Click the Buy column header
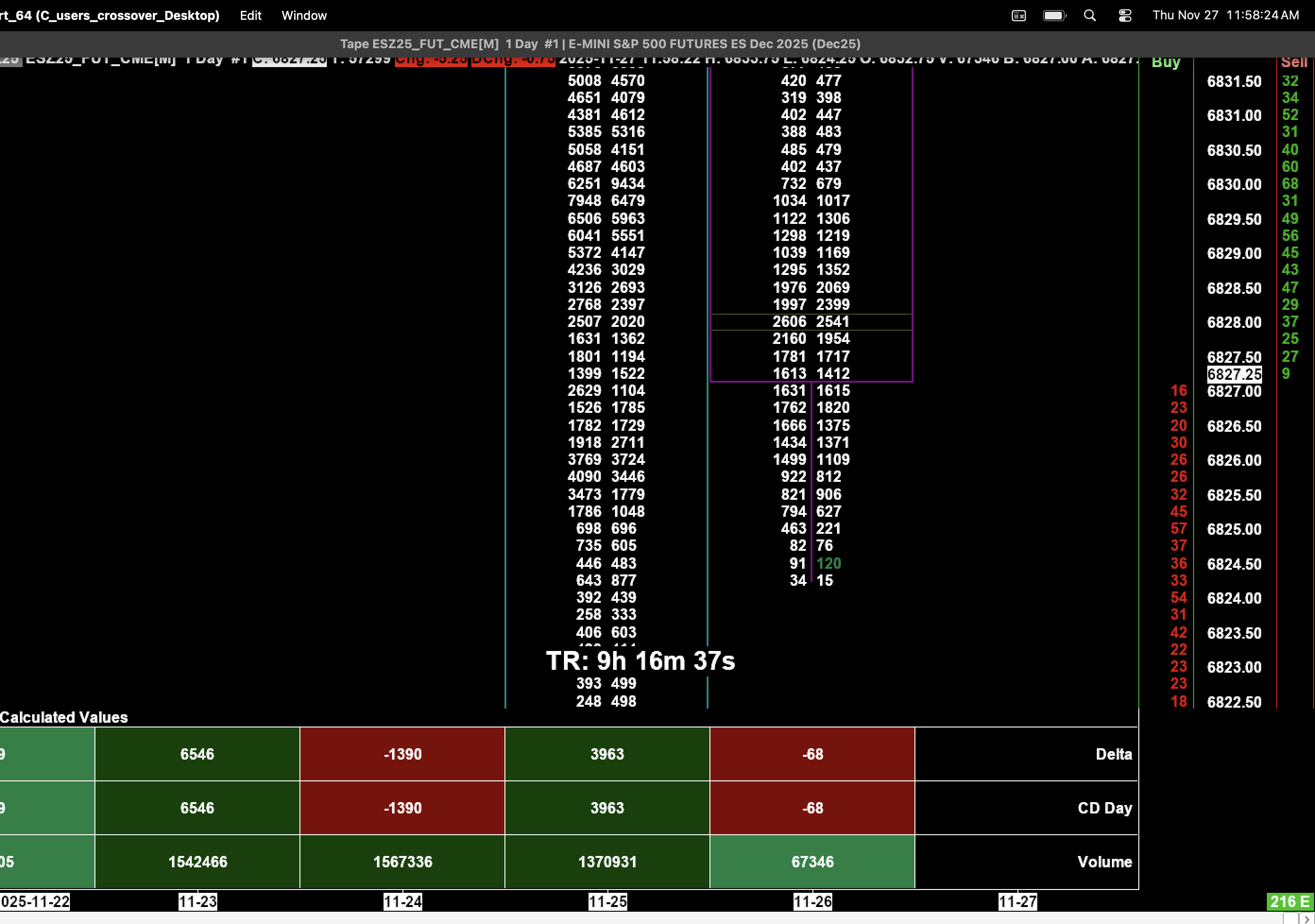The height and width of the screenshot is (924, 1315). 1166,62
